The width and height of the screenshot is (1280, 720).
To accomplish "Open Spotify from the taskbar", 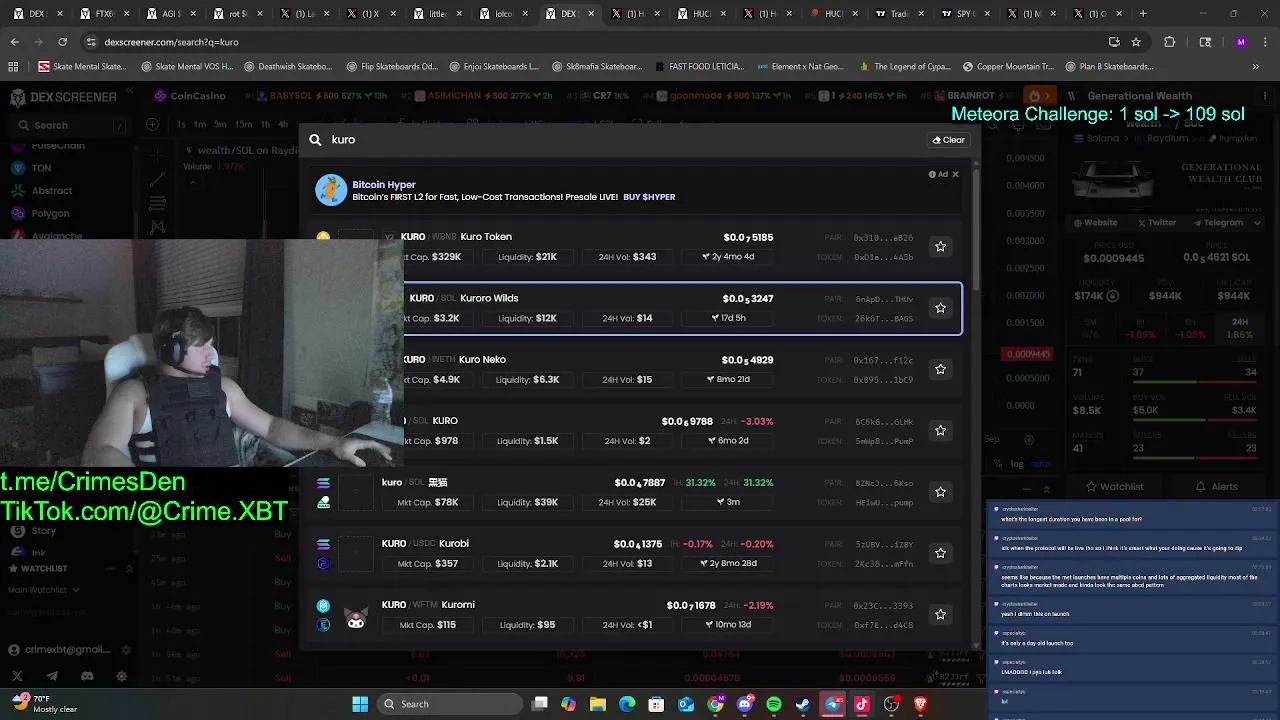I will pyautogui.click(x=774, y=704).
